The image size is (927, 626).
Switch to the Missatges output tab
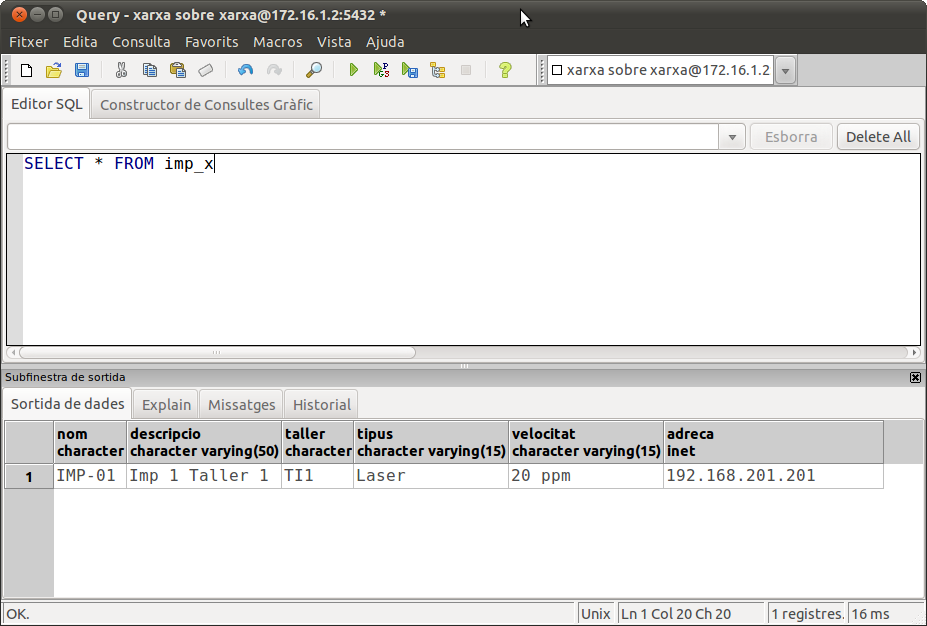[241, 405]
